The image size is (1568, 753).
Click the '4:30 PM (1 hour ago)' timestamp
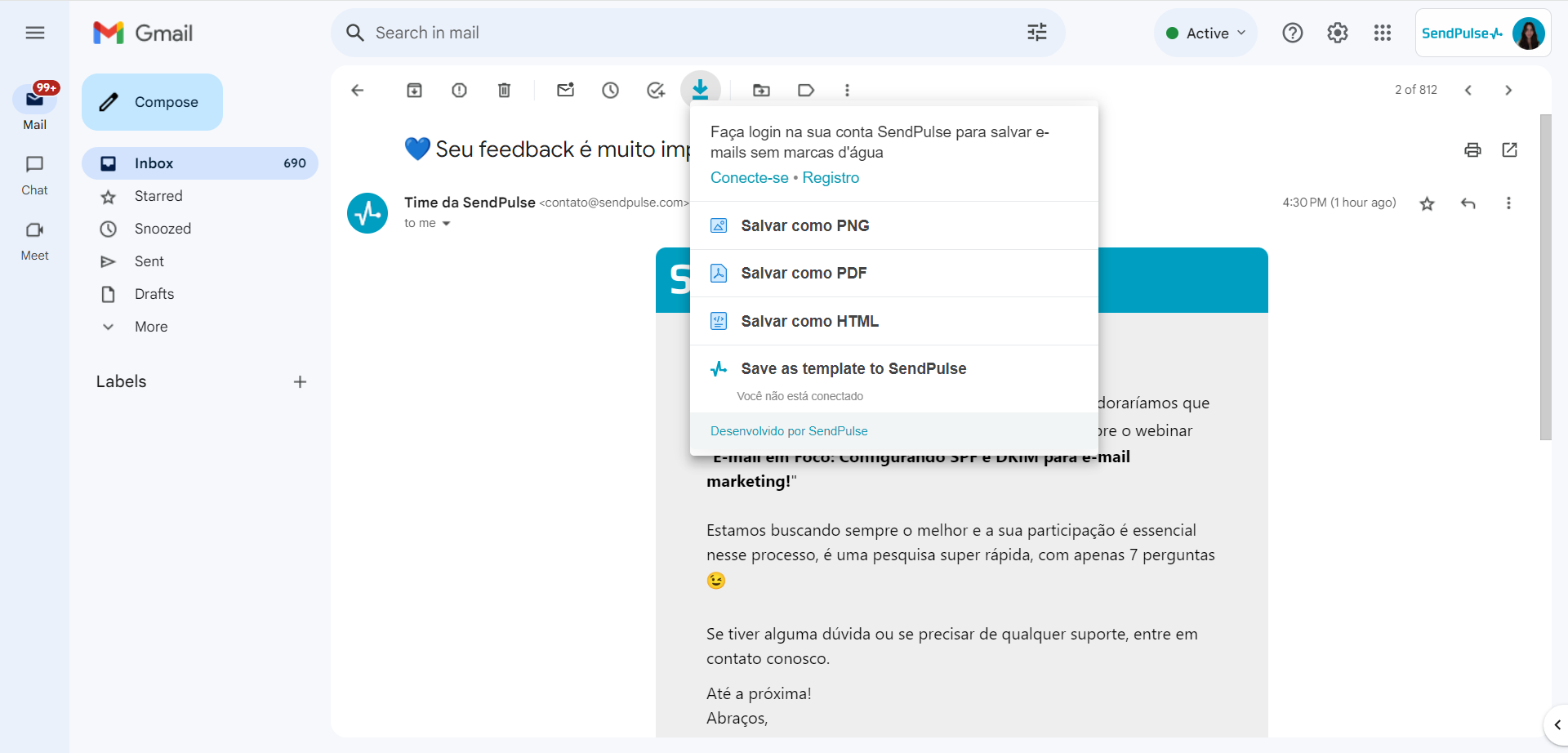coord(1339,203)
